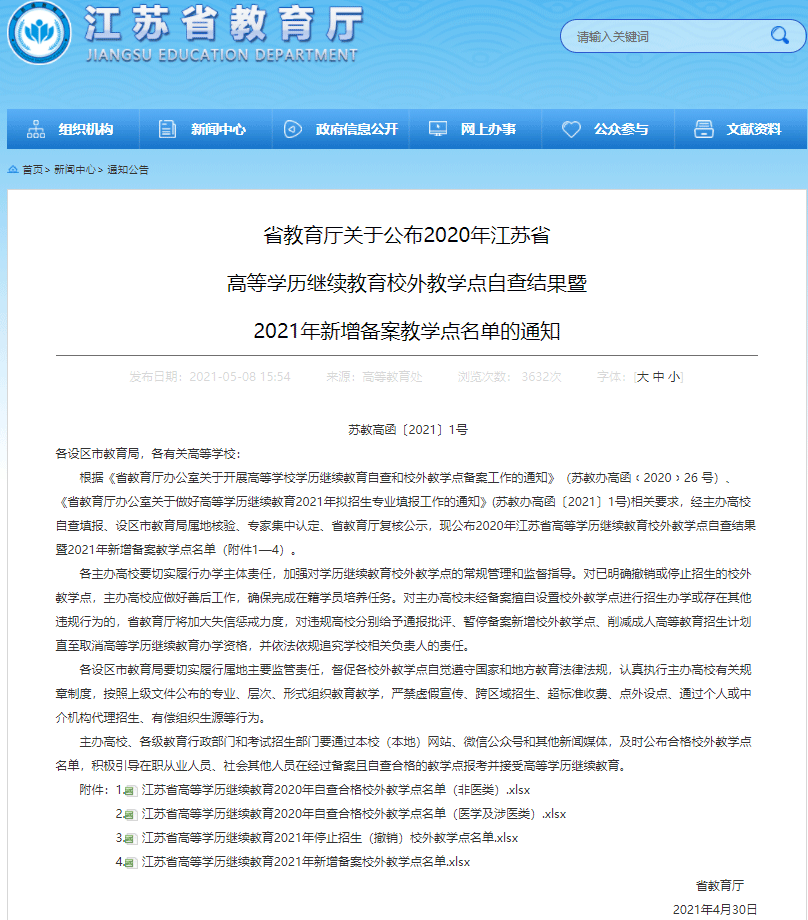This screenshot has height=920, width=808.
Task: Go to 新闻中心 breadcrumb link
Action: (x=75, y=170)
